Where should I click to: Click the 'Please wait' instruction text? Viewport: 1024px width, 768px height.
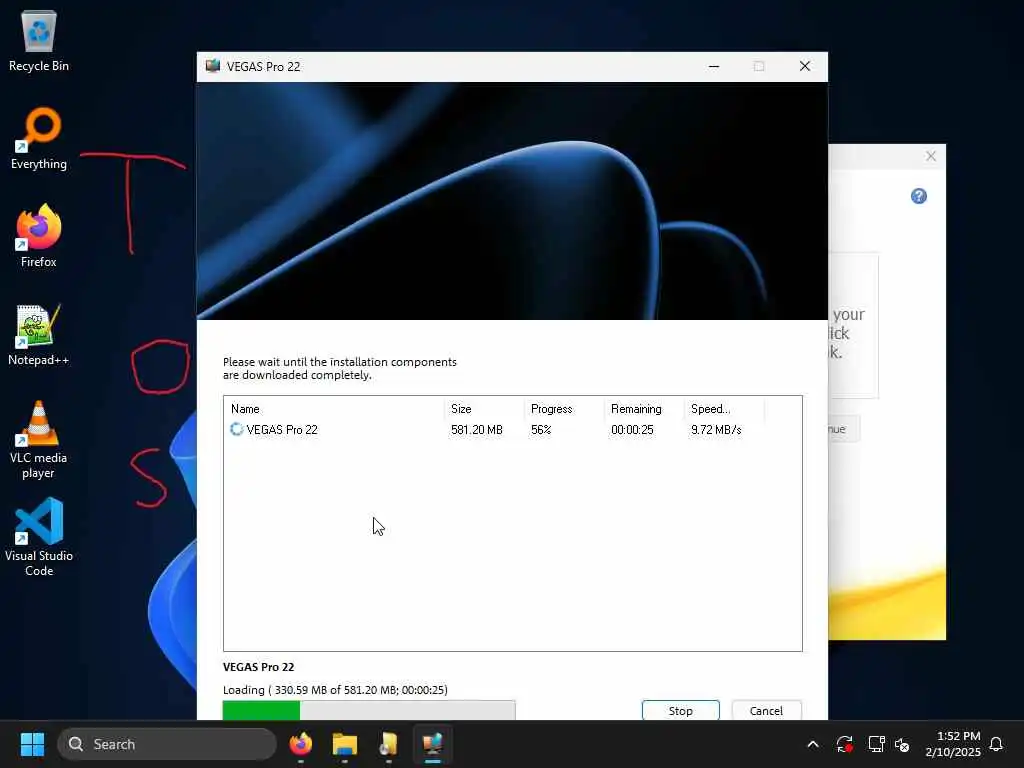coord(340,368)
